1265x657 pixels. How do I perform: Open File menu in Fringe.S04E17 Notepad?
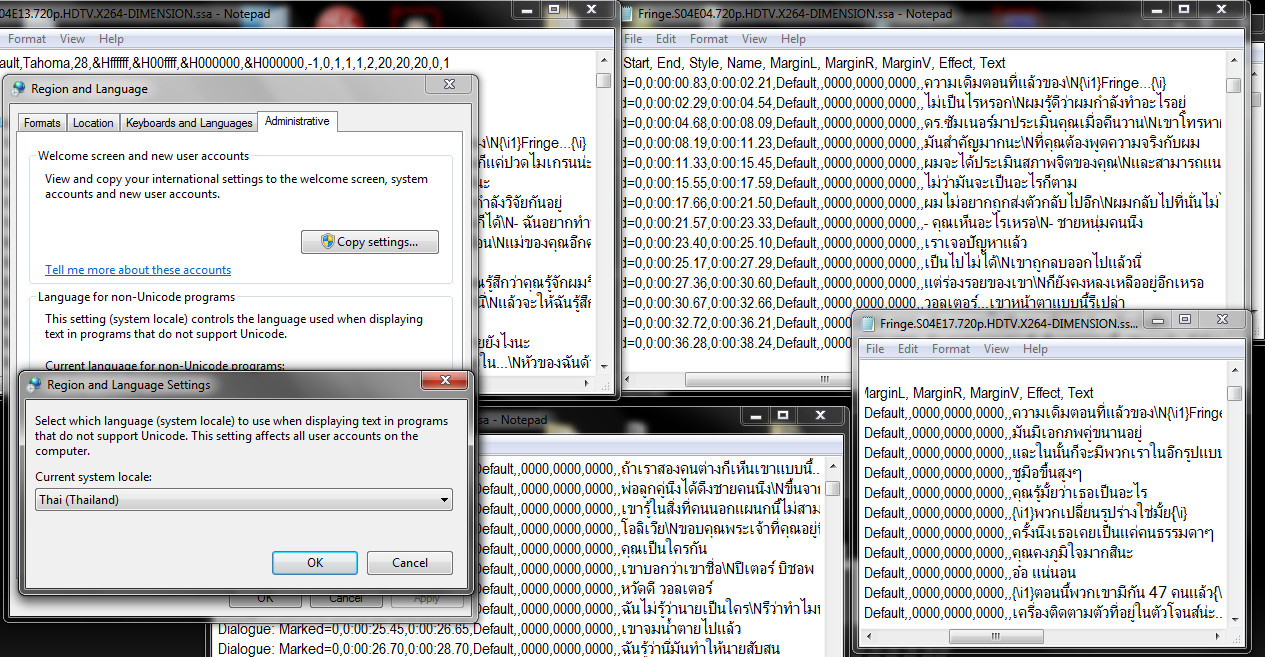coord(875,349)
